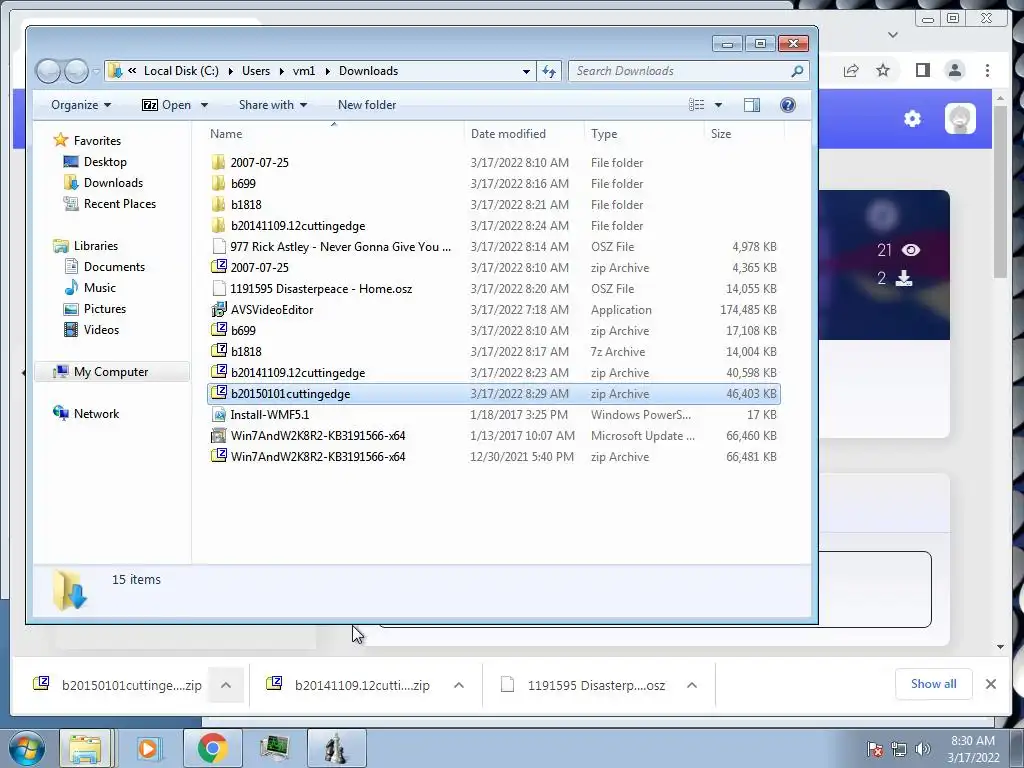Image resolution: width=1024 pixels, height=768 pixels.
Task: Open the settings gear on the webpage
Action: click(912, 119)
